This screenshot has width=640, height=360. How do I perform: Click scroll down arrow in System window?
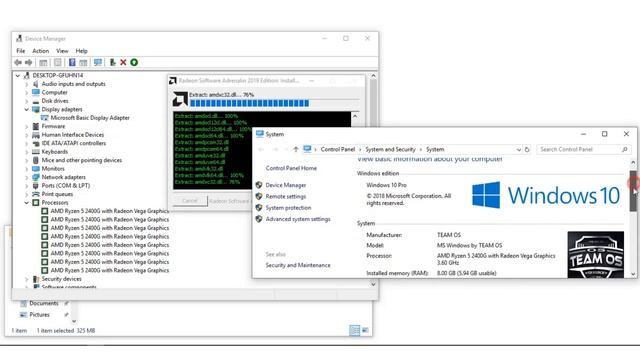coord(633,274)
